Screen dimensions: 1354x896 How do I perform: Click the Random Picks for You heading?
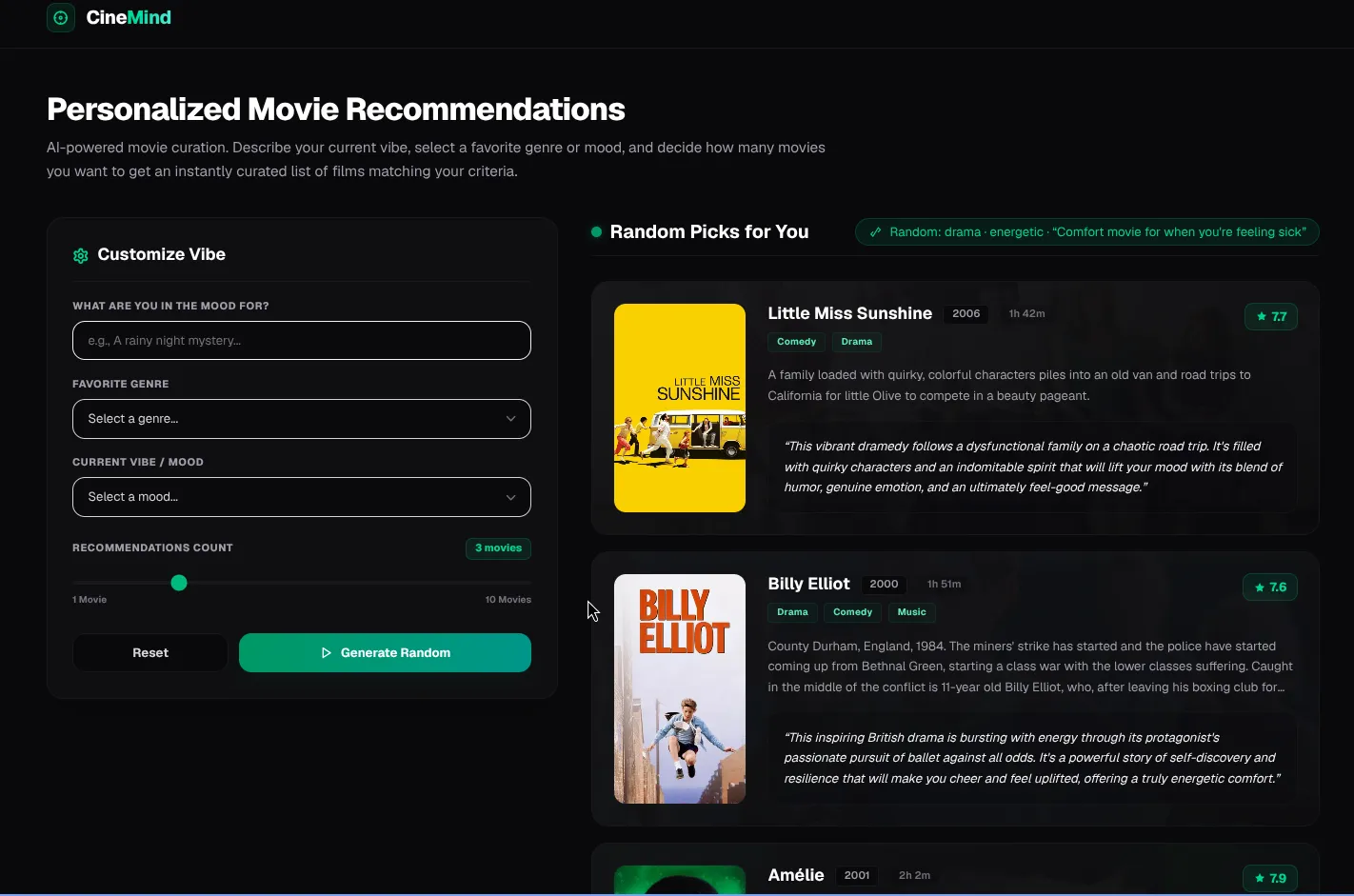[709, 231]
